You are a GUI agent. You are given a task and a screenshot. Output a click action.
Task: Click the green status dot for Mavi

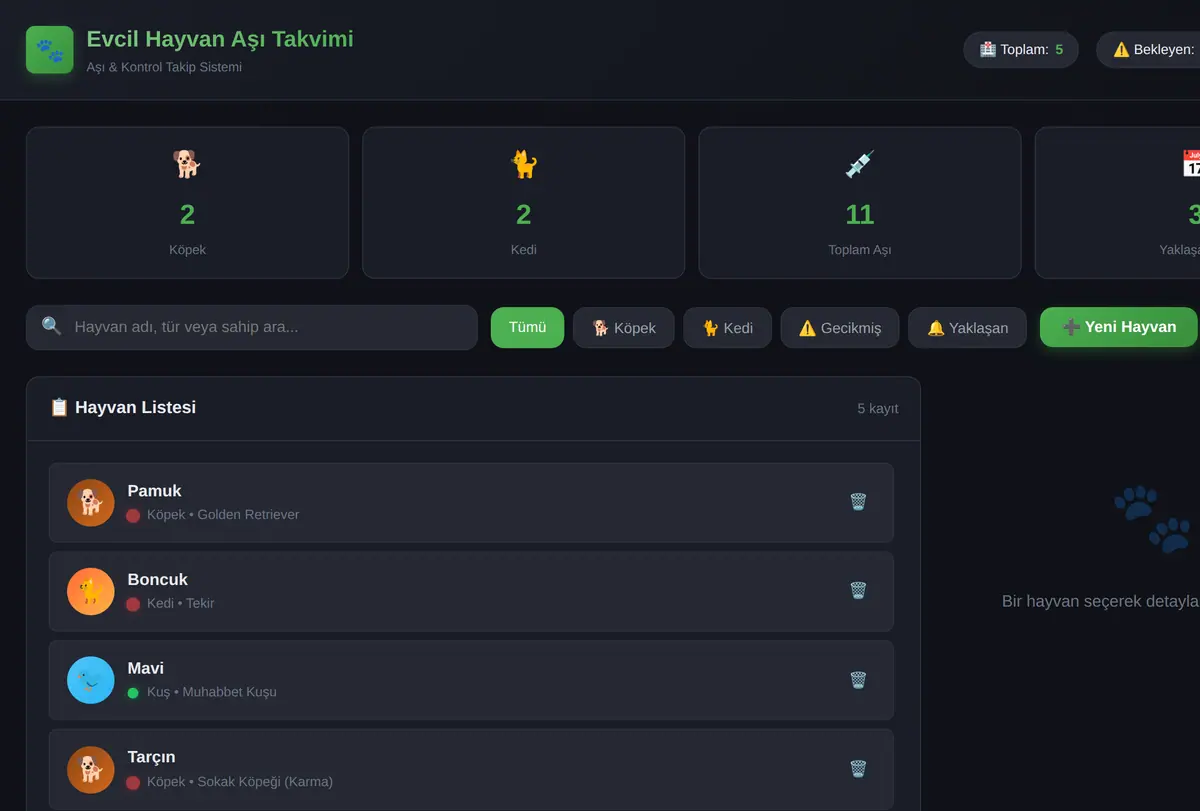tap(133, 693)
